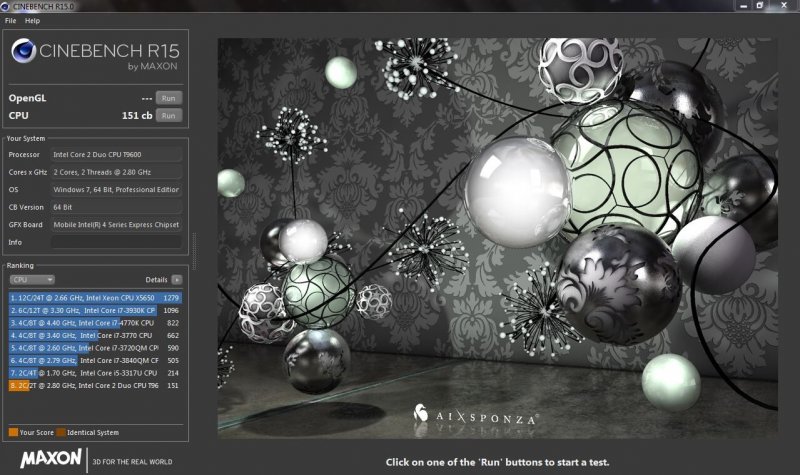The height and width of the screenshot is (475, 800).
Task: Click the Cinebench title bar app icon
Action: [5, 7]
